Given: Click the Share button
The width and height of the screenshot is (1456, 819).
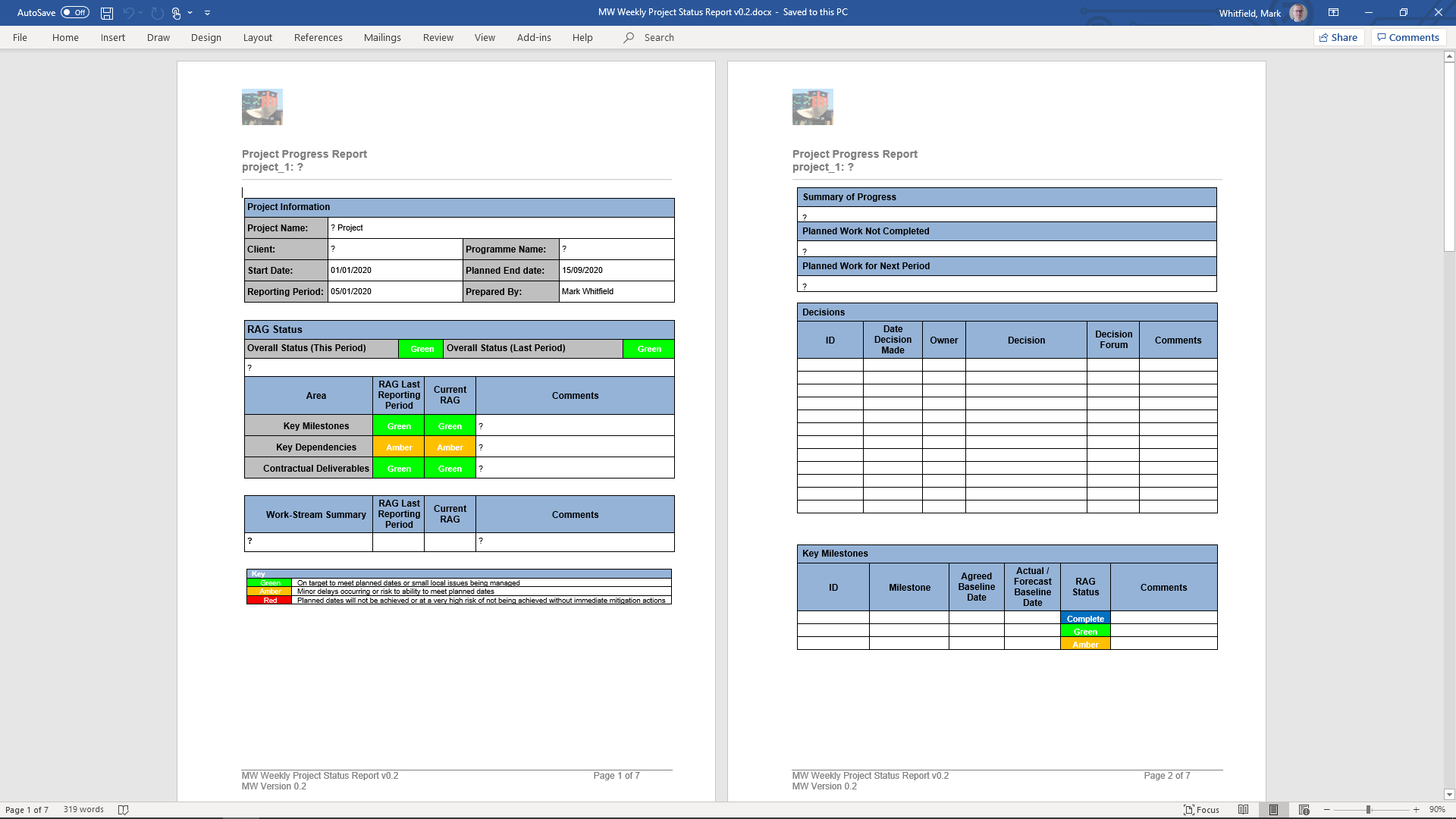Looking at the screenshot, I should (x=1338, y=37).
